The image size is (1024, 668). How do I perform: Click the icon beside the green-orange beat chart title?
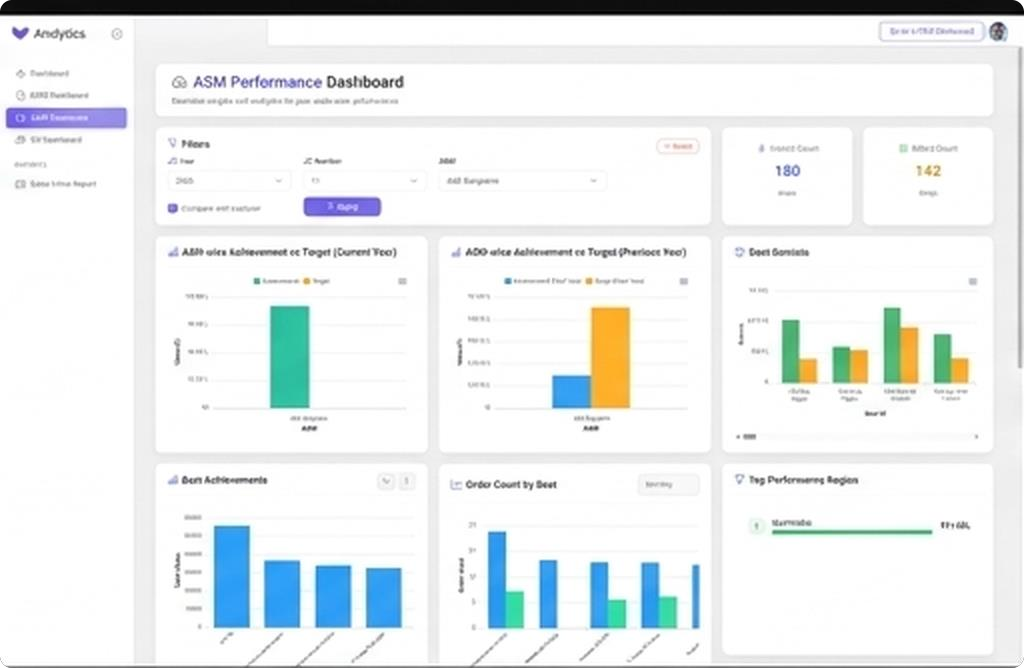pos(739,252)
